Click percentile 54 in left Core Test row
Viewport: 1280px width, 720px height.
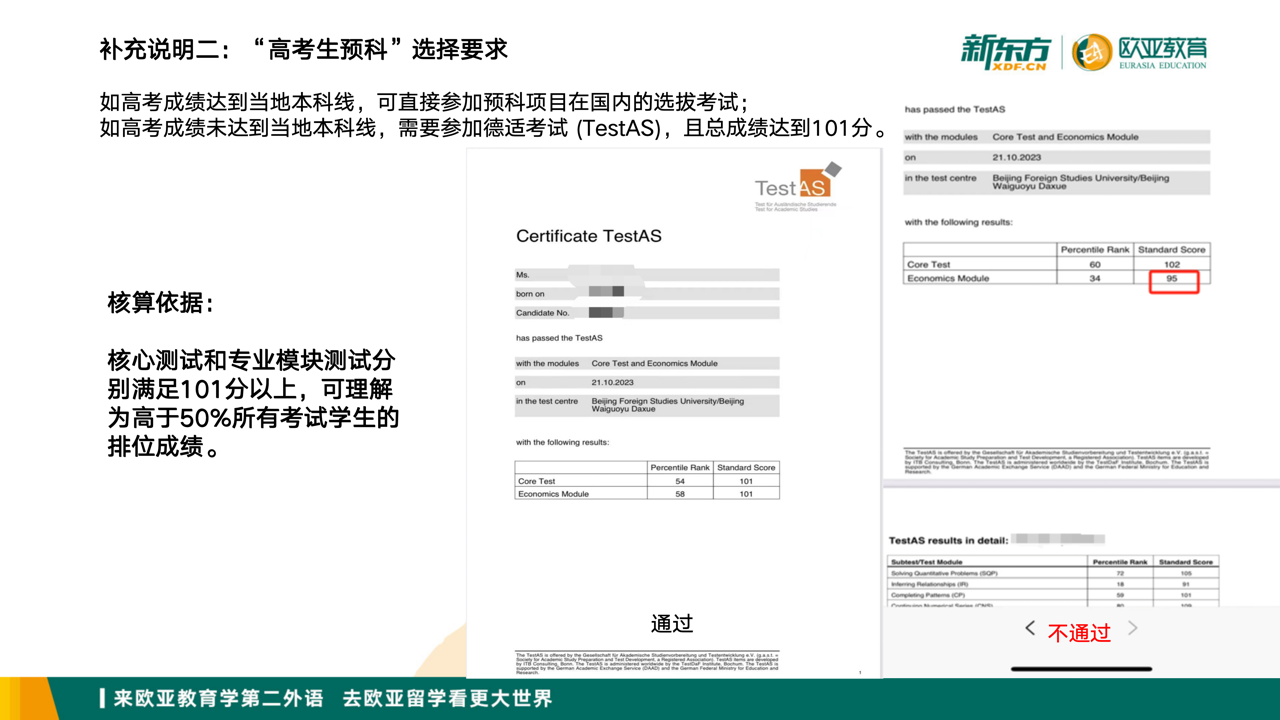[x=680, y=481]
